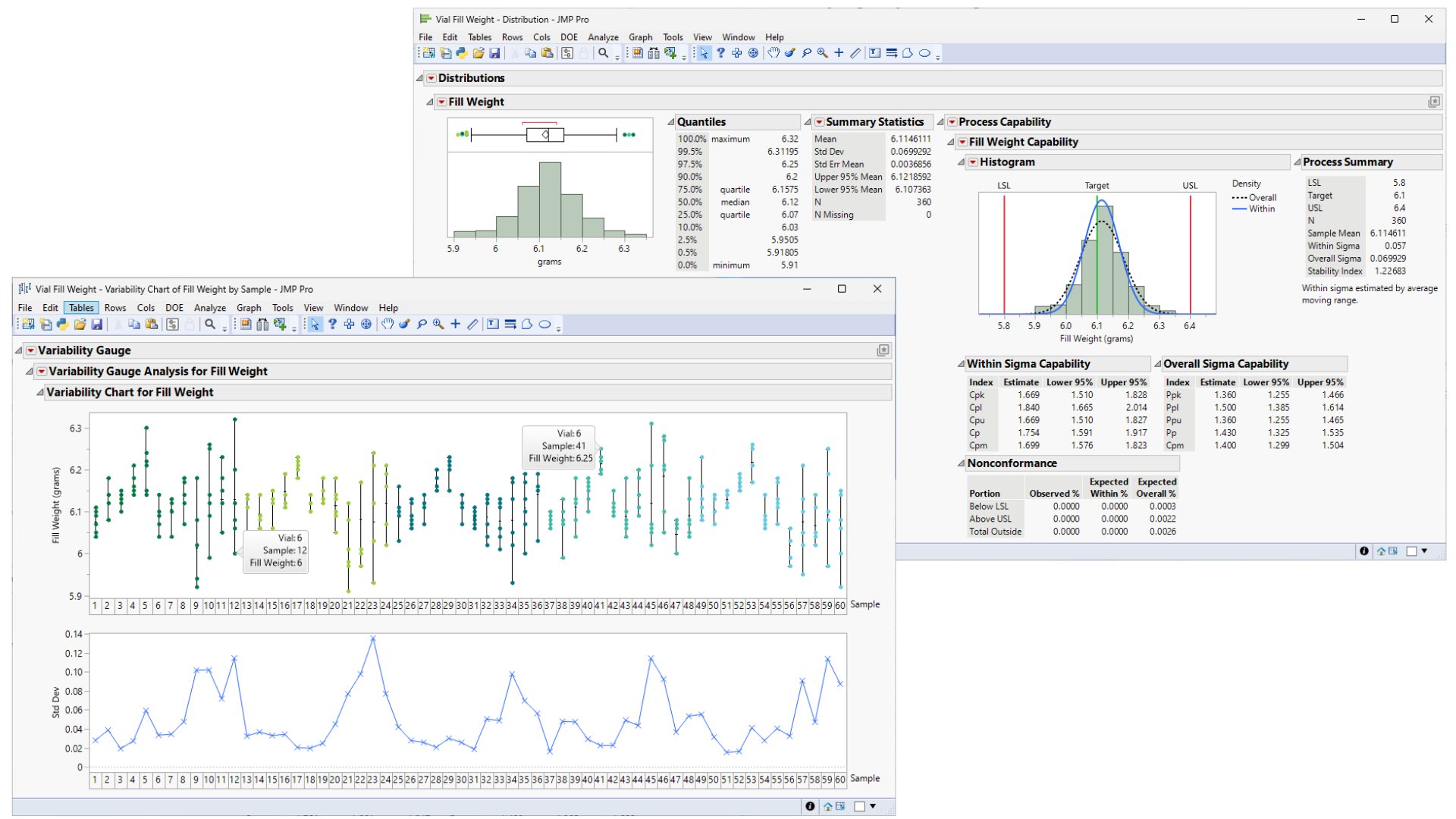Open the Variability Gauge red triangle menu
The image size is (1456, 819).
click(31, 350)
